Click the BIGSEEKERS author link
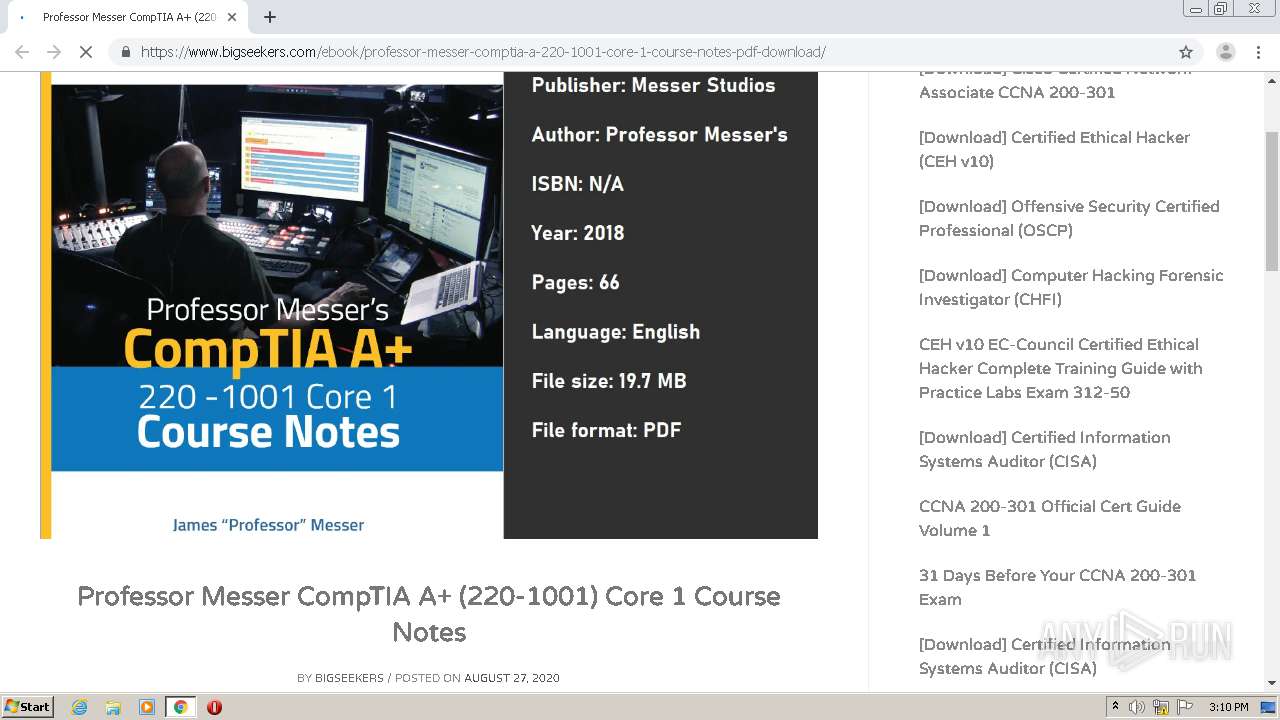 (349, 678)
